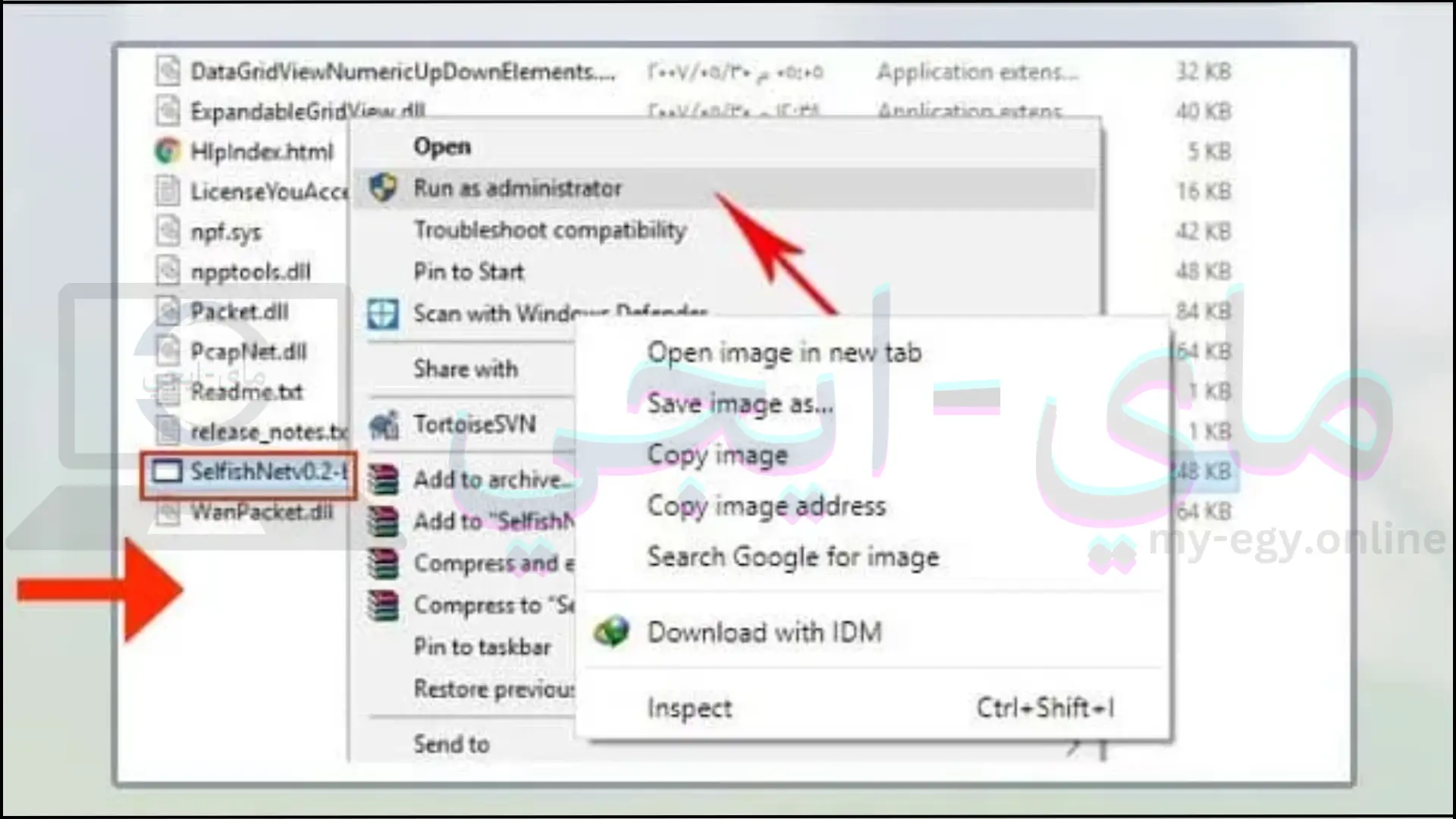Choose Open image in new tab
The height and width of the screenshot is (819, 1456).
(785, 353)
